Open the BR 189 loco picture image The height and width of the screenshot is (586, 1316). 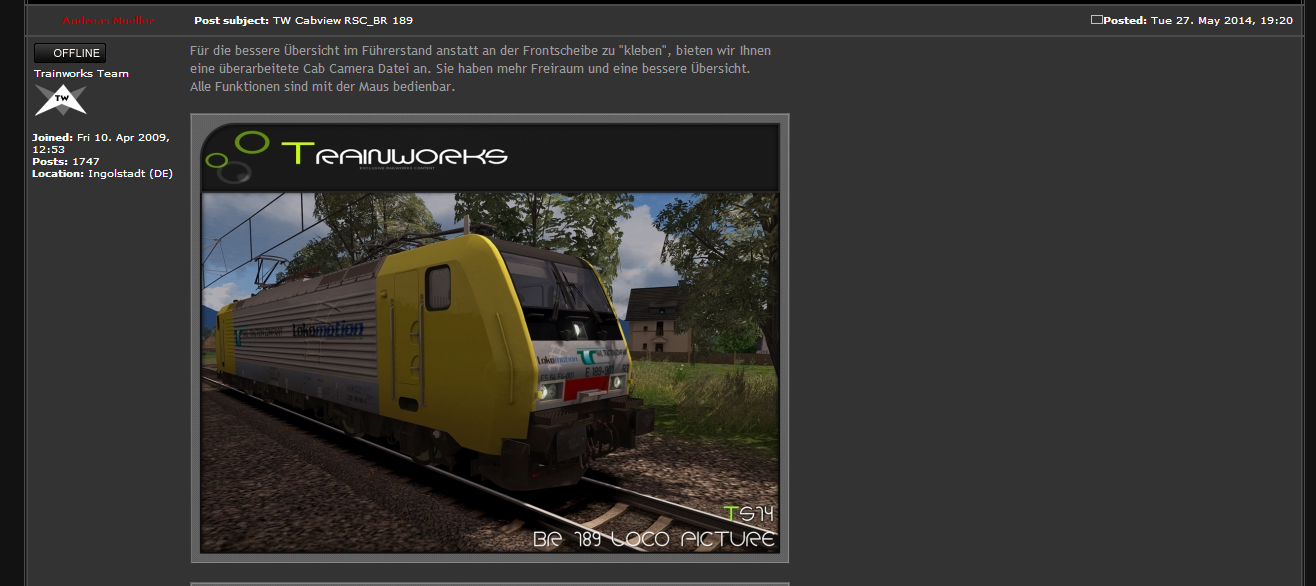point(490,338)
